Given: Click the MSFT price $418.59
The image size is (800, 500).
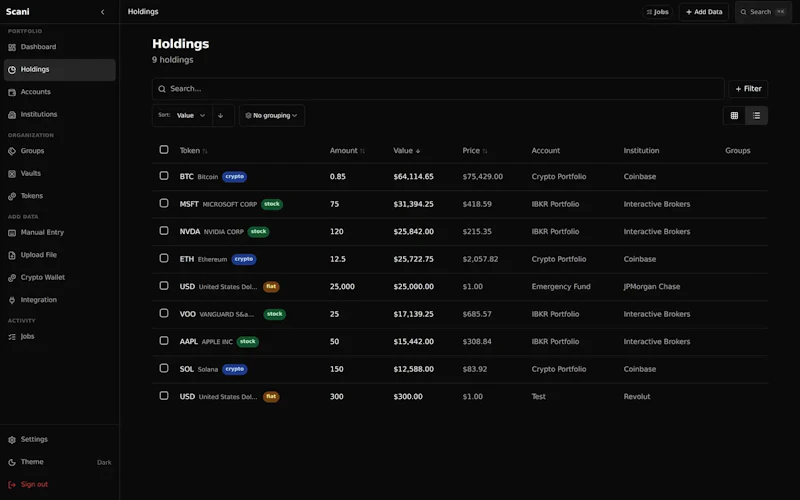Looking at the screenshot, I should pyautogui.click(x=477, y=204).
